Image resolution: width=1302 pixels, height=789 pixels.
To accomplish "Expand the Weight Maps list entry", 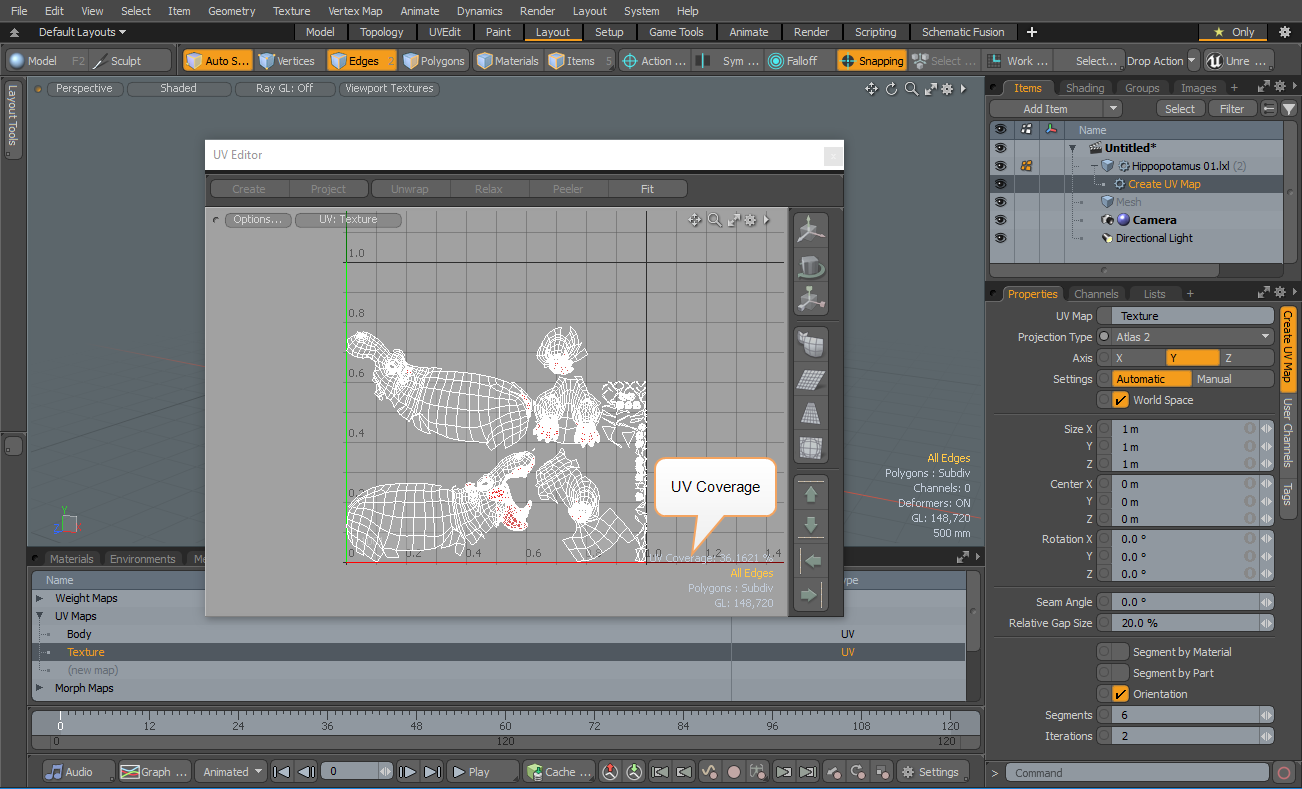I will pyautogui.click(x=40, y=598).
